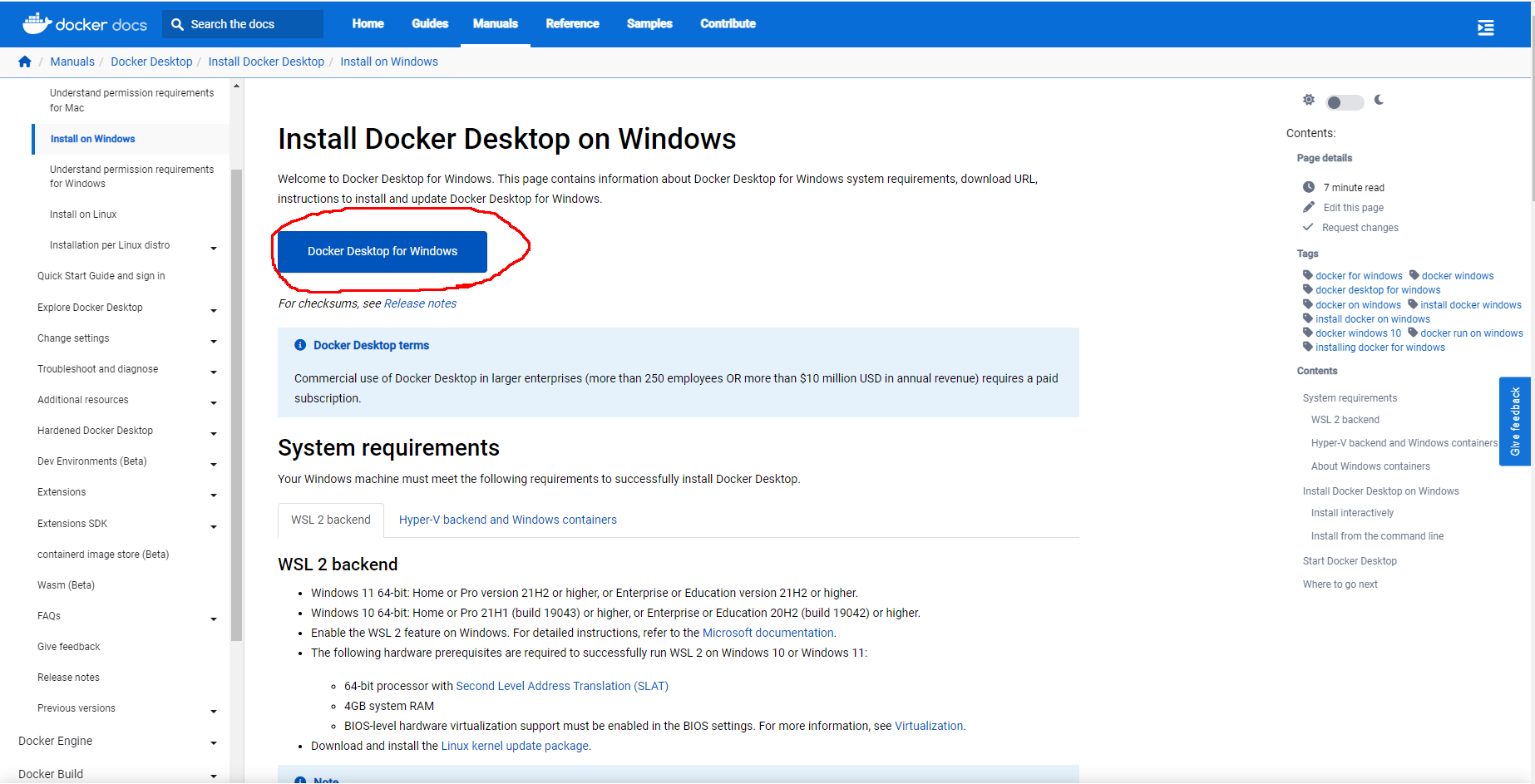Open the Linux kernel update package link
Image resolution: width=1535 pixels, height=784 pixels.
tap(515, 746)
